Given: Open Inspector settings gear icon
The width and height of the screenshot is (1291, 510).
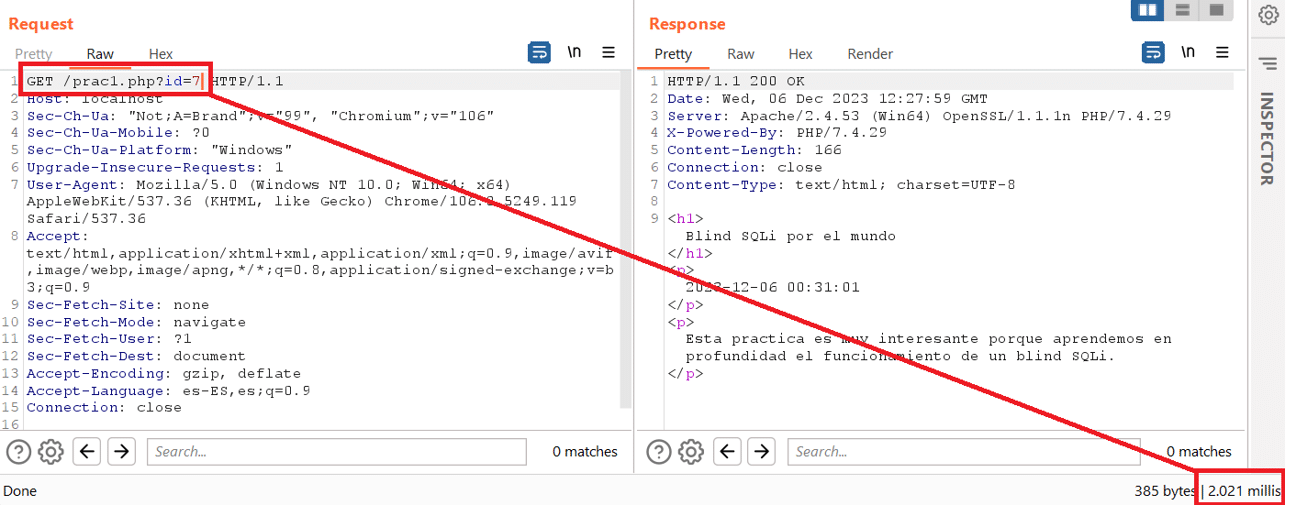Looking at the screenshot, I should (x=1268, y=15).
